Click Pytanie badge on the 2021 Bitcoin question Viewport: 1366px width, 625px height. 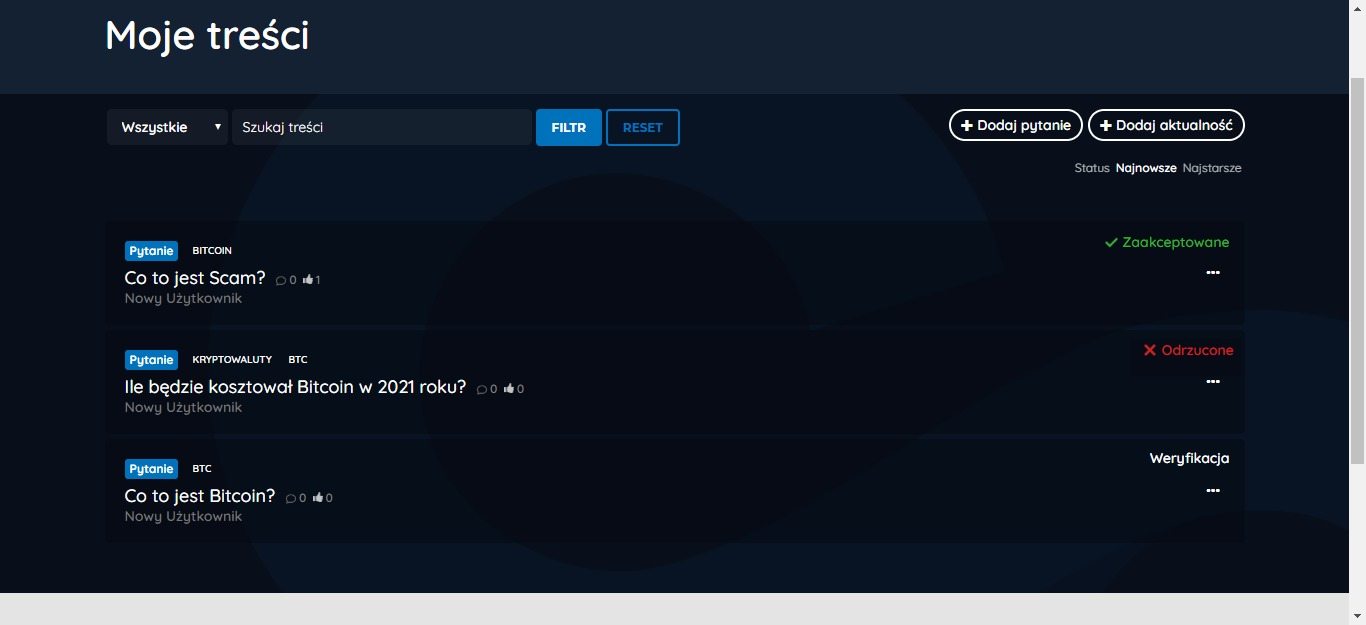[x=151, y=360]
